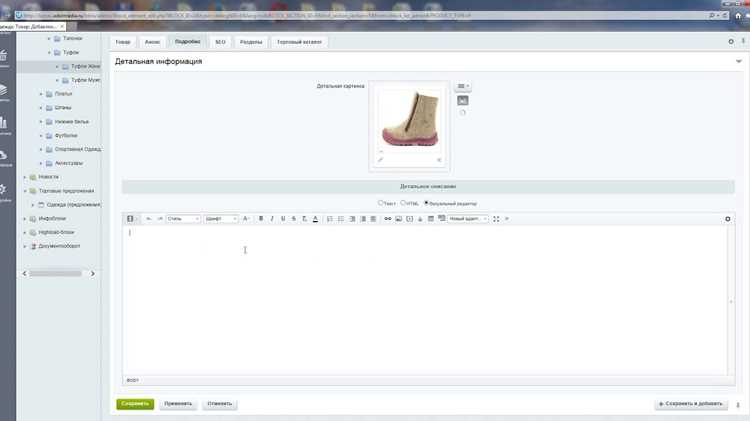The image size is (750, 421).
Task: Insert an image from the editor toolbar
Action: click(x=398, y=219)
